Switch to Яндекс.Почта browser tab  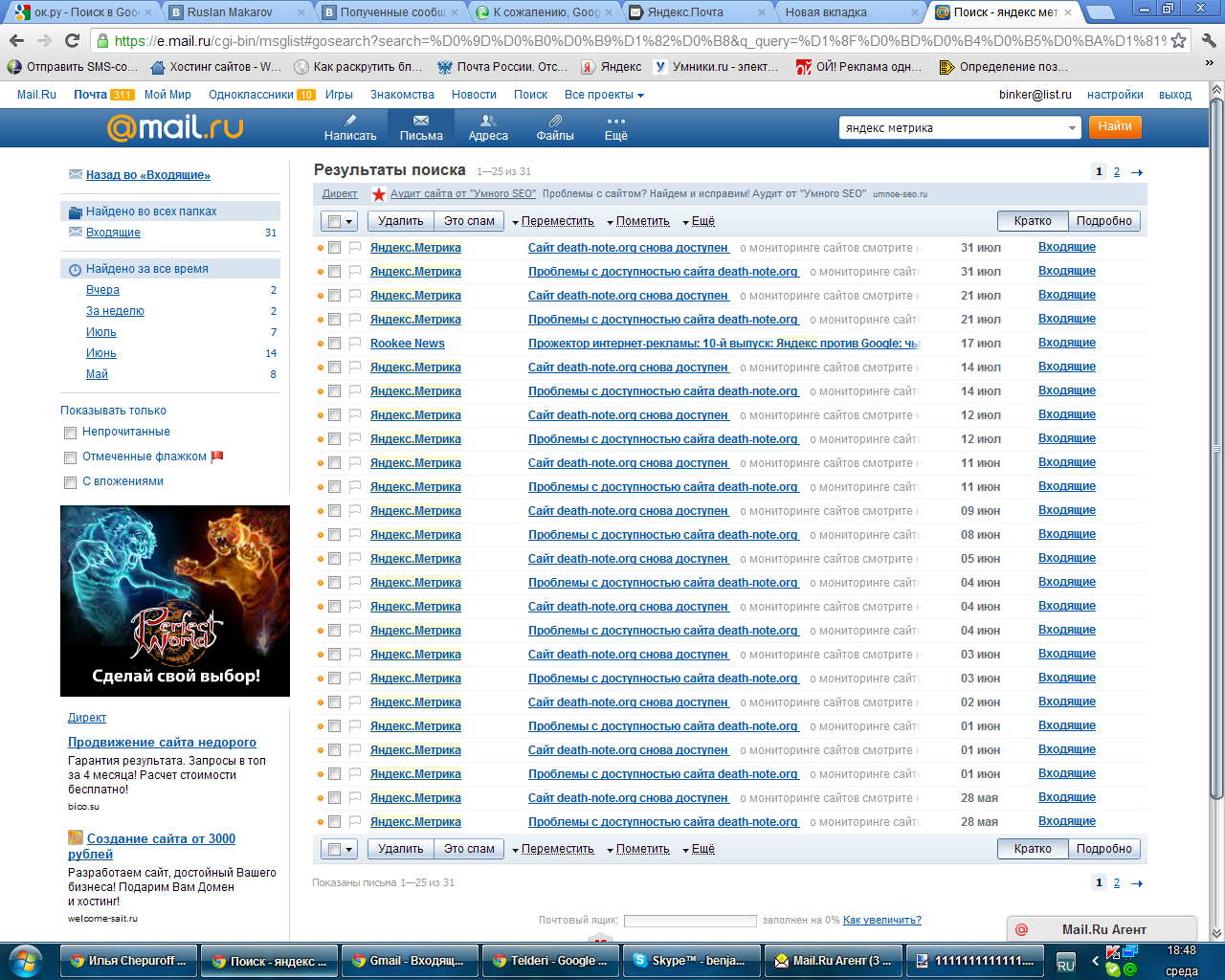click(698, 12)
